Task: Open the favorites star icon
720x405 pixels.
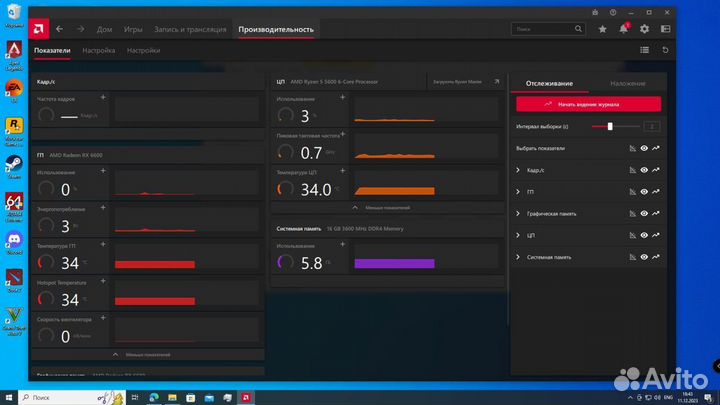Action: click(602, 29)
